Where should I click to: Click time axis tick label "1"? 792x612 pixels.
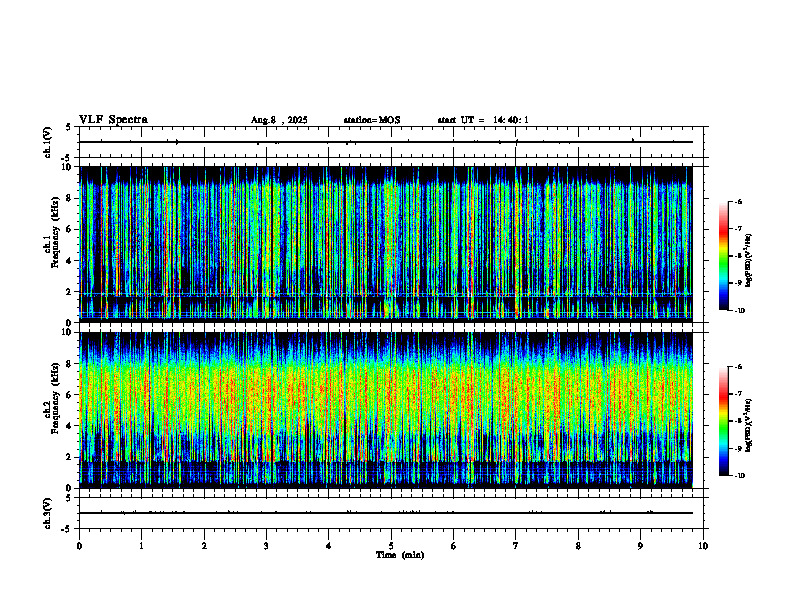[141, 546]
